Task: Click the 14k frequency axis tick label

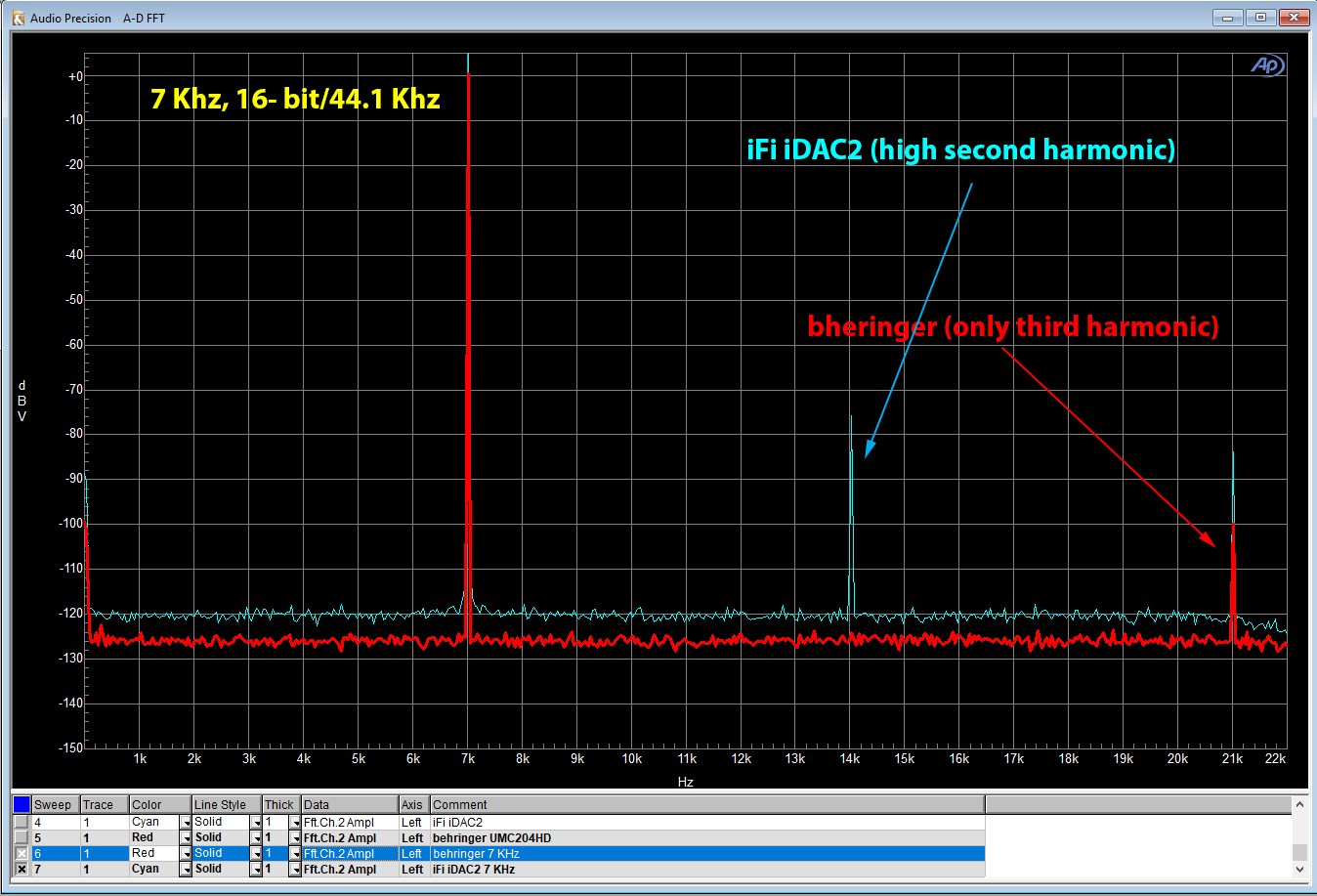Action: (849, 759)
